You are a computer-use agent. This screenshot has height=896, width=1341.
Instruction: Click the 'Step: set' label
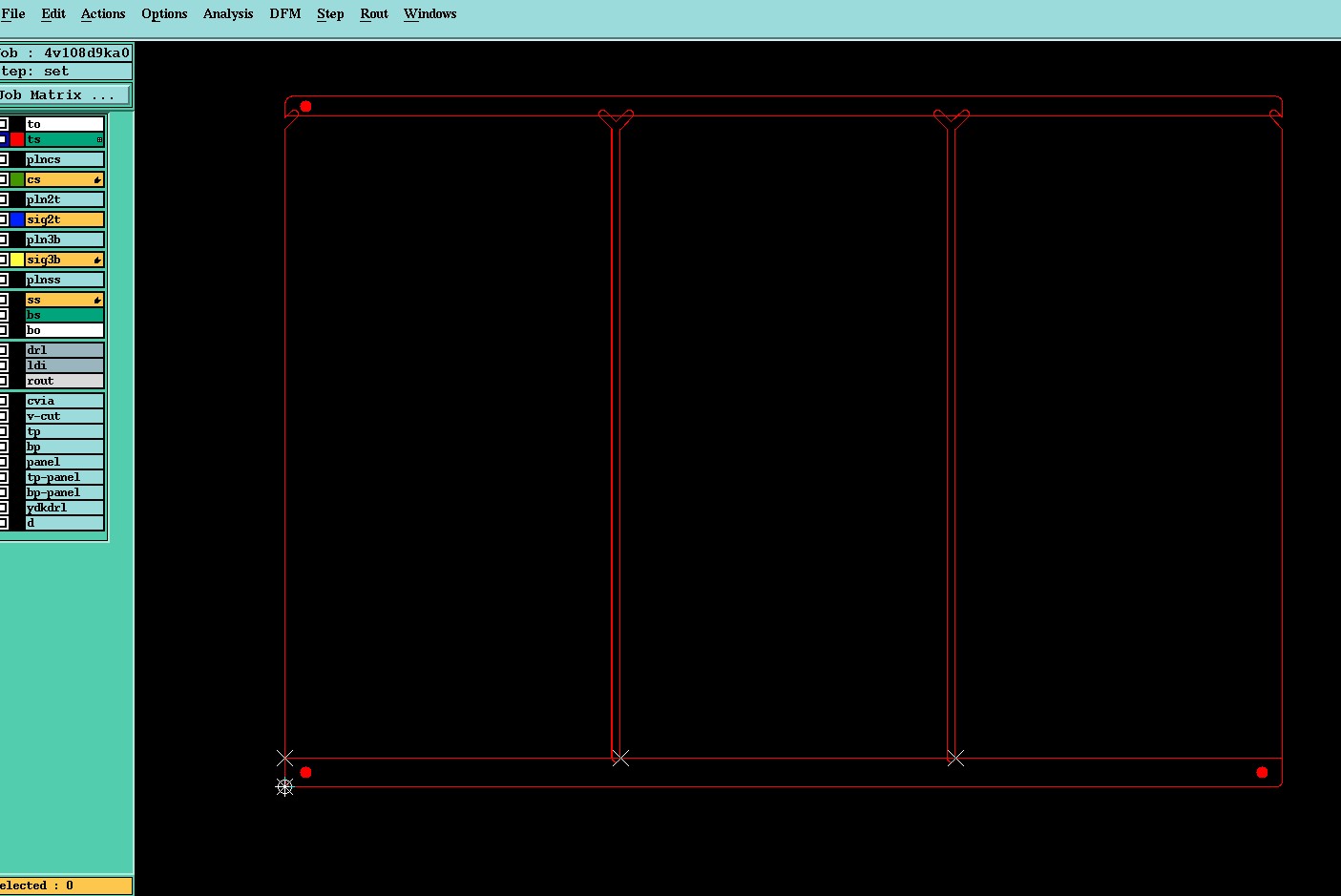[34, 72]
